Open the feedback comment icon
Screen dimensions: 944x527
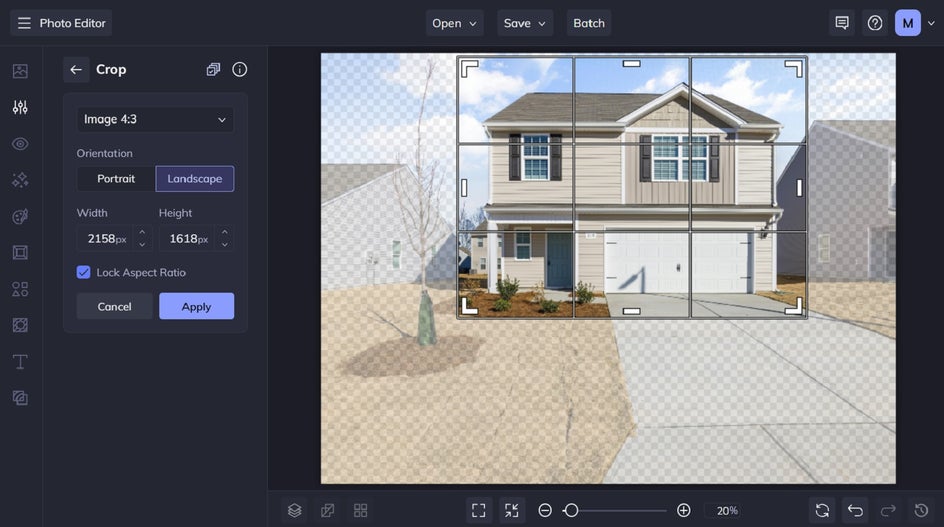point(842,23)
